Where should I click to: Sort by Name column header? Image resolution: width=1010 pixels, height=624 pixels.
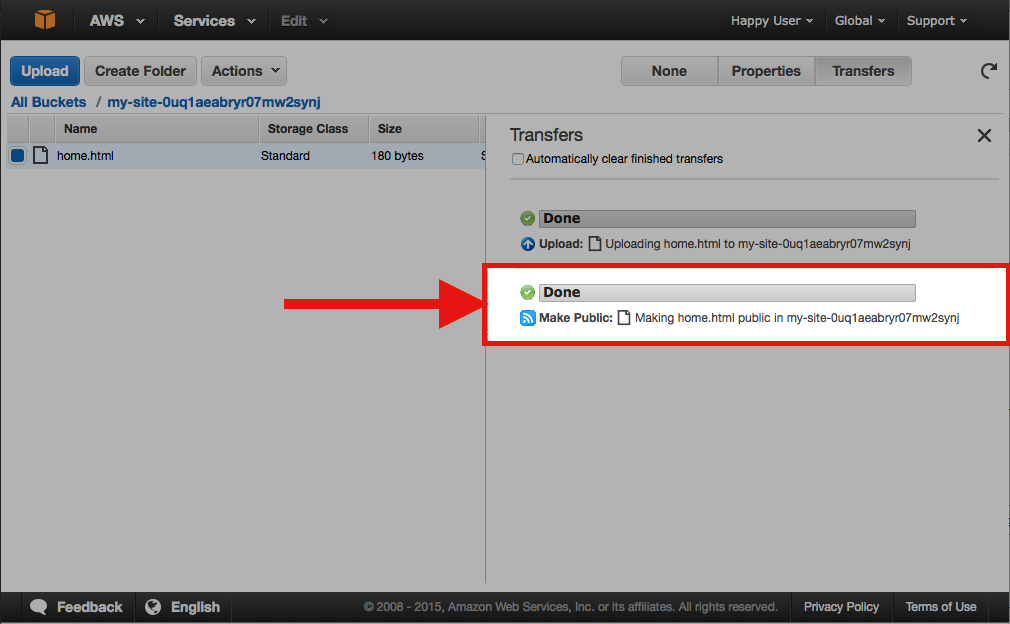pyautogui.click(x=157, y=129)
